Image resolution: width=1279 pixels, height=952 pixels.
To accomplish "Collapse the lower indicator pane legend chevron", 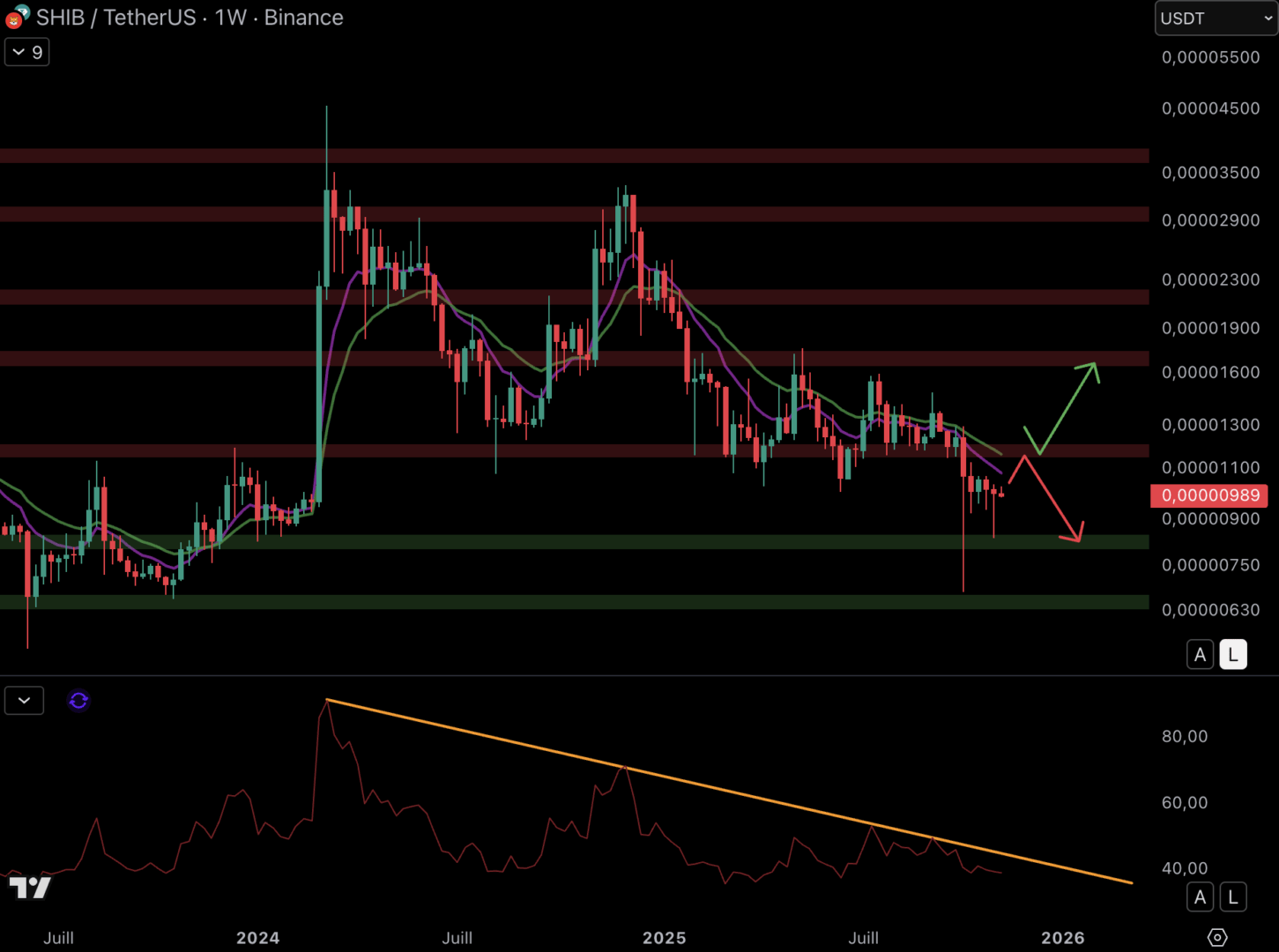I will point(25,701).
